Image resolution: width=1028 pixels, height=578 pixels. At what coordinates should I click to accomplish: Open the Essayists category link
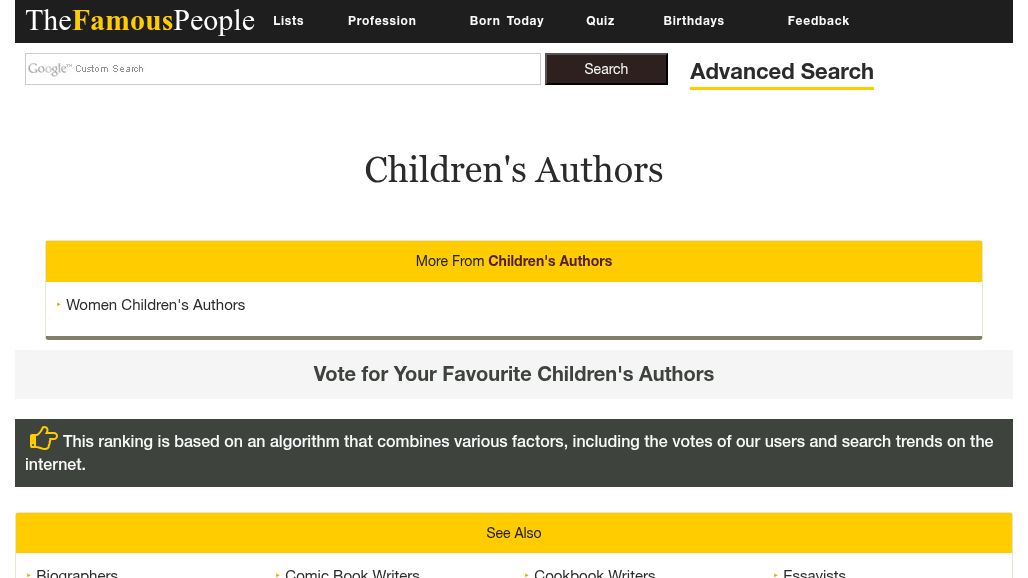pos(814,572)
